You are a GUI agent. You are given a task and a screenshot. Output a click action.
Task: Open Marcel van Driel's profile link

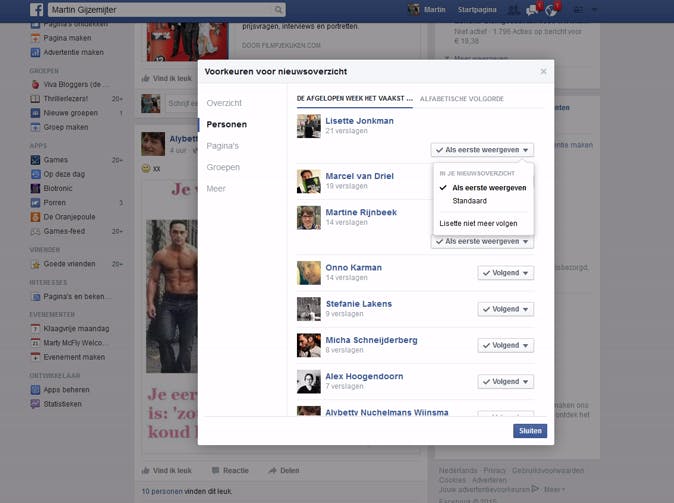359,176
